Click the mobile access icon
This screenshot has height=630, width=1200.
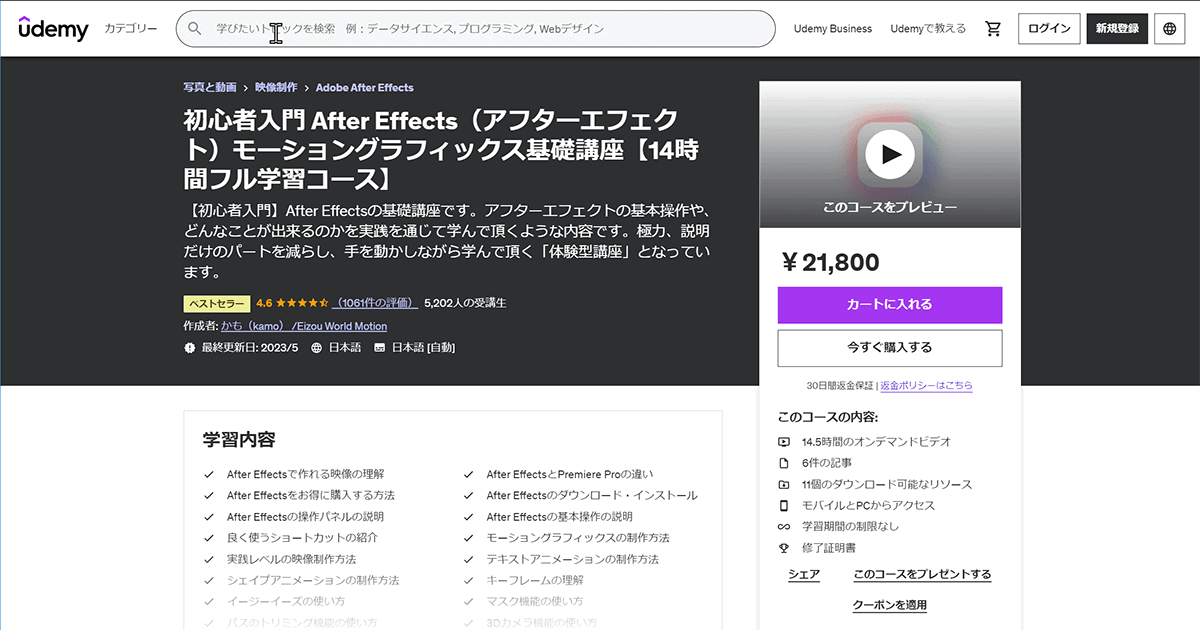pos(784,506)
